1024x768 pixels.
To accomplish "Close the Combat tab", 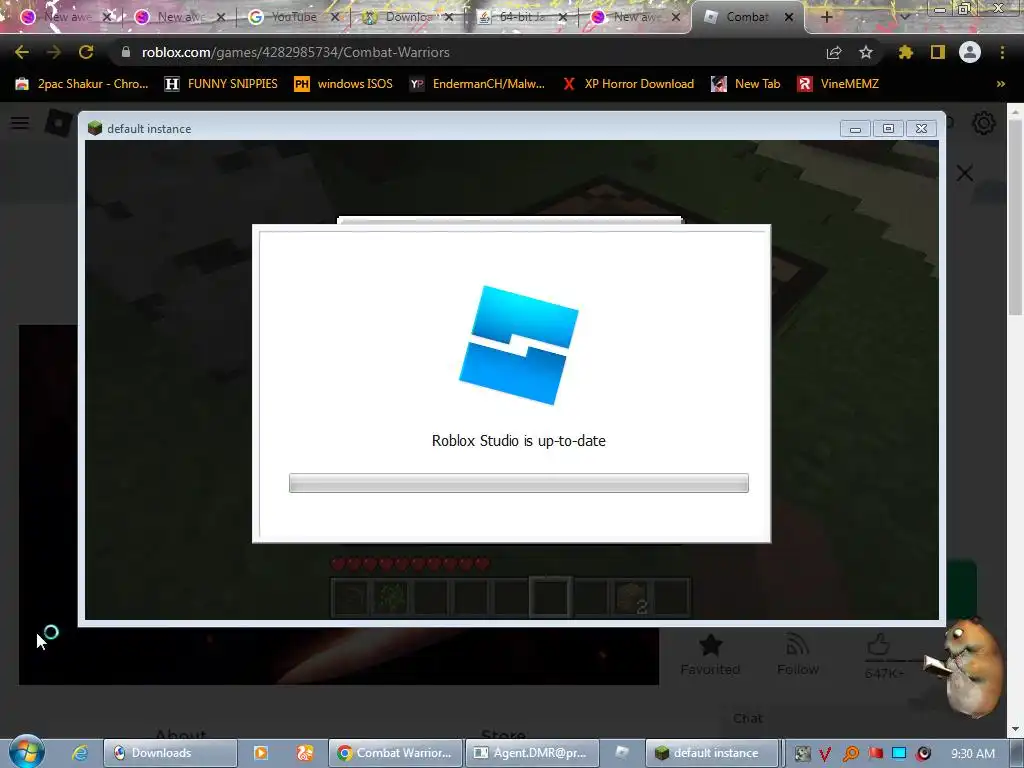I will click(789, 17).
